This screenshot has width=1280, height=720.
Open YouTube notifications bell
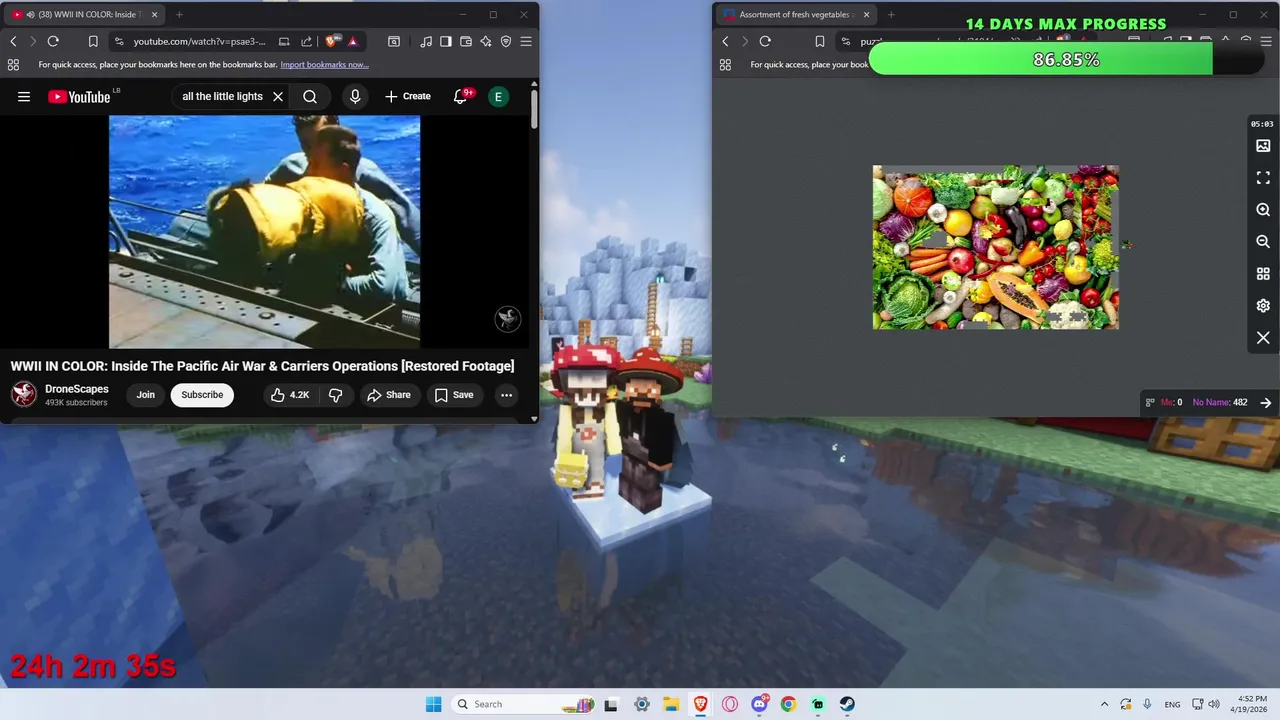point(461,97)
